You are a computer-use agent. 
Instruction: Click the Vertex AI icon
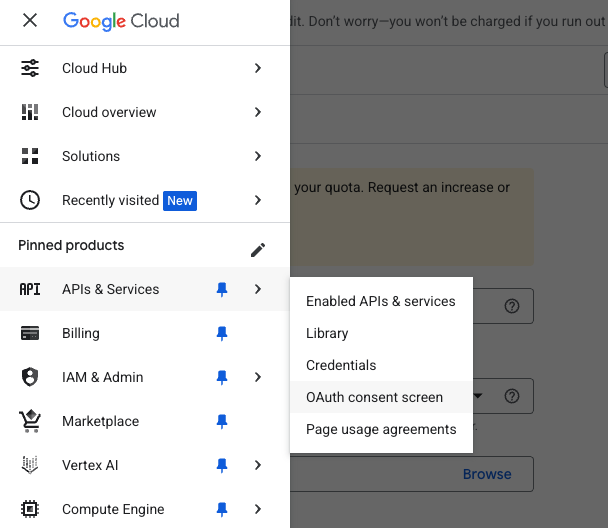(x=30, y=465)
